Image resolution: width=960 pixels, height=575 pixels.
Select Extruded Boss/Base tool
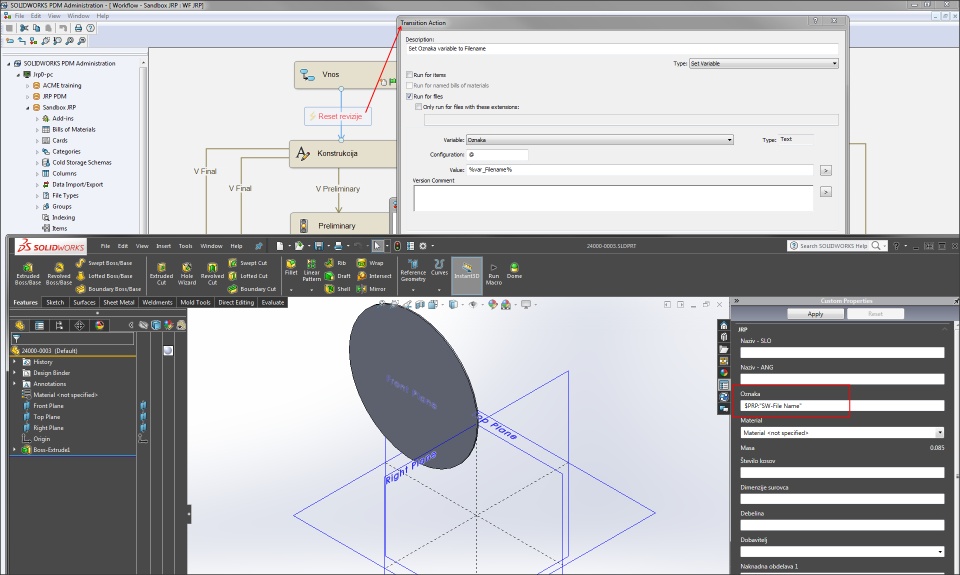coord(28,273)
